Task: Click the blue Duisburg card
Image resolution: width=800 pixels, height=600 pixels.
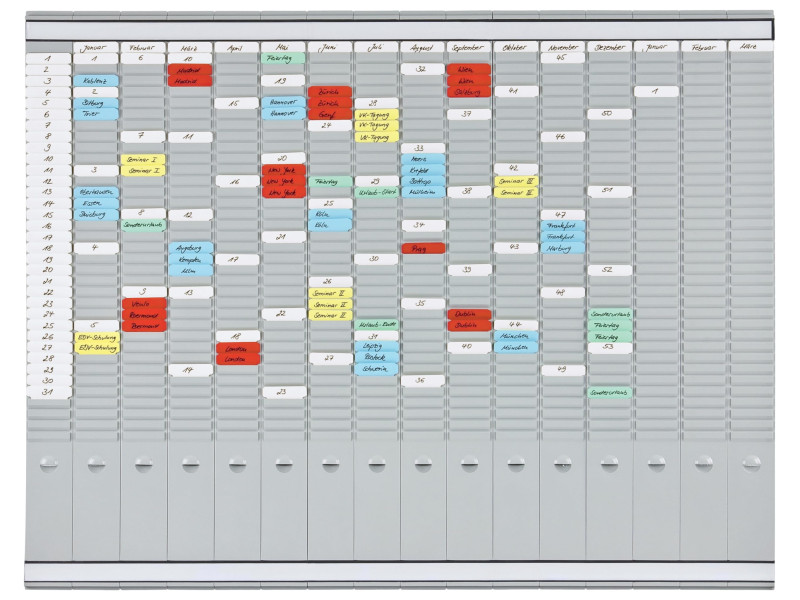Action: click(96, 214)
